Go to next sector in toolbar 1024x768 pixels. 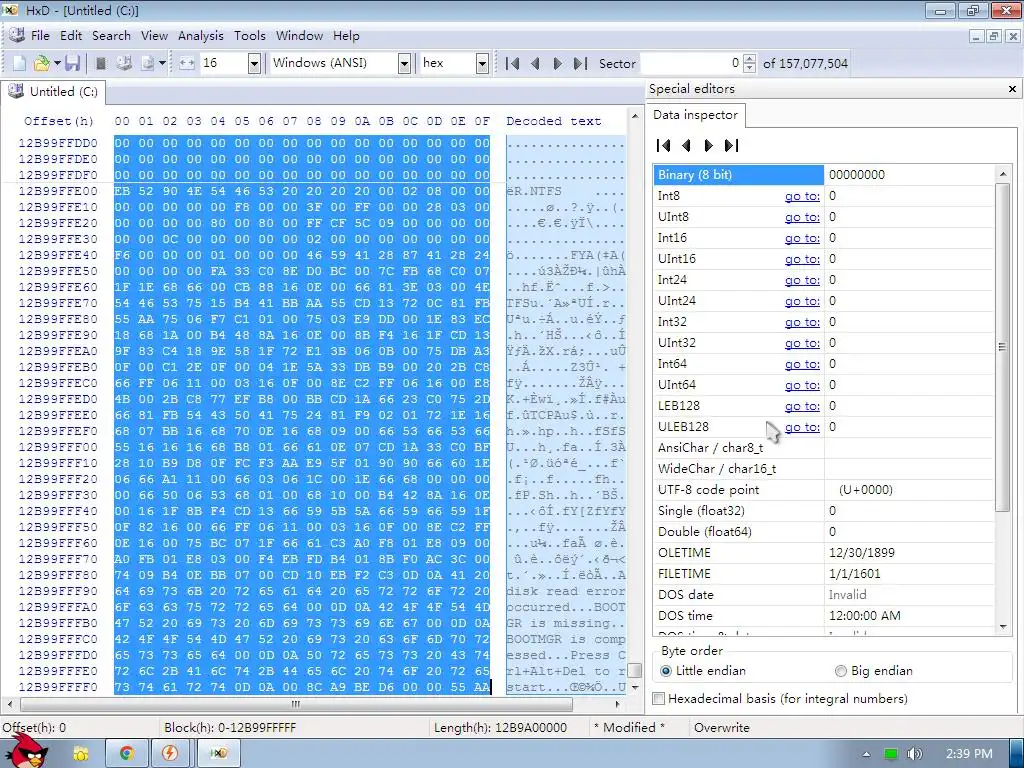coord(558,63)
